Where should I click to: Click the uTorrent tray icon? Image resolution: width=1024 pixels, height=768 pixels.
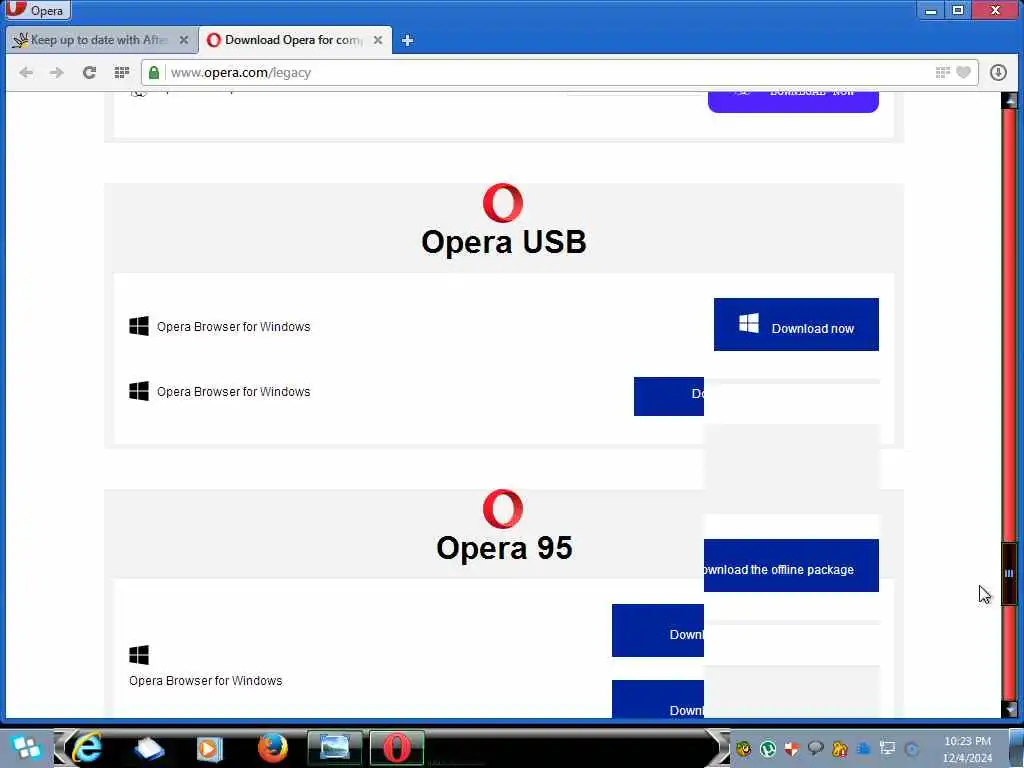(768, 748)
